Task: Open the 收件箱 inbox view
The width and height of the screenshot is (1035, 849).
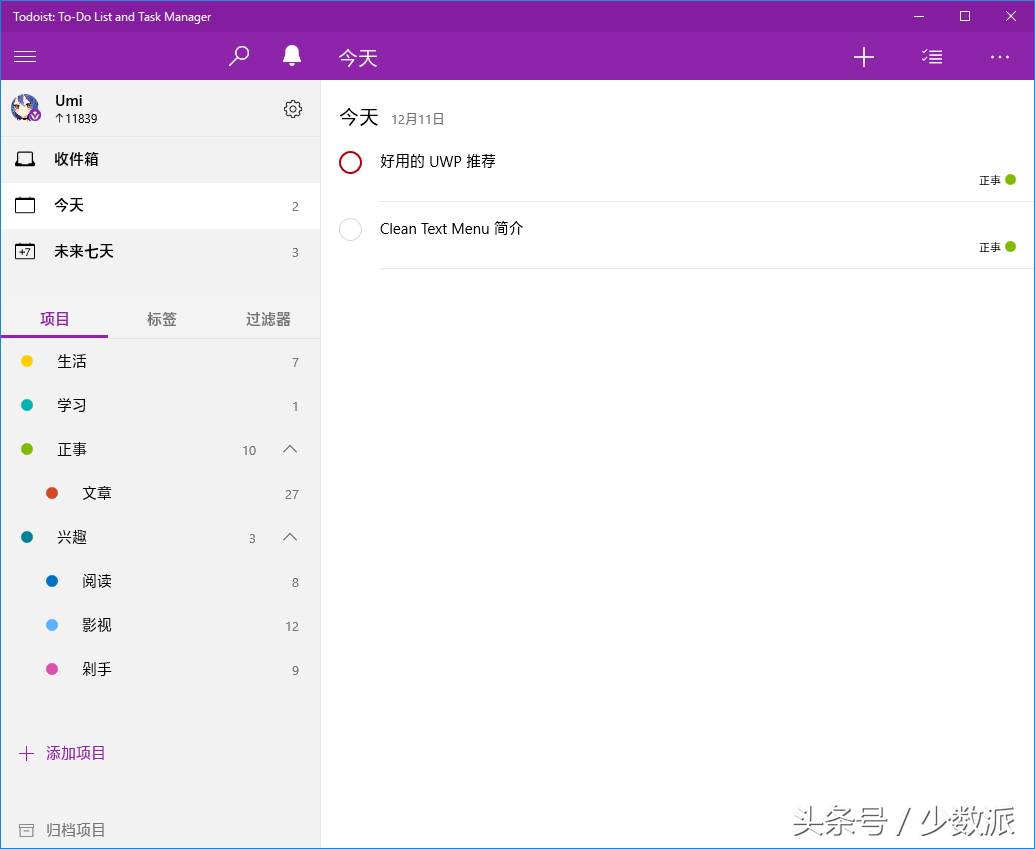Action: (x=160, y=159)
